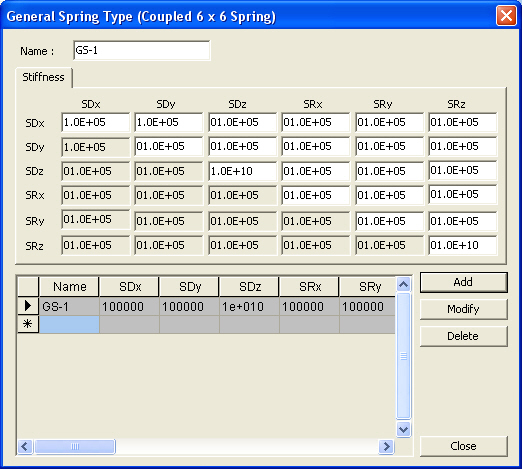Select the GS-1 cell in the table
The image size is (522, 469).
69,306
